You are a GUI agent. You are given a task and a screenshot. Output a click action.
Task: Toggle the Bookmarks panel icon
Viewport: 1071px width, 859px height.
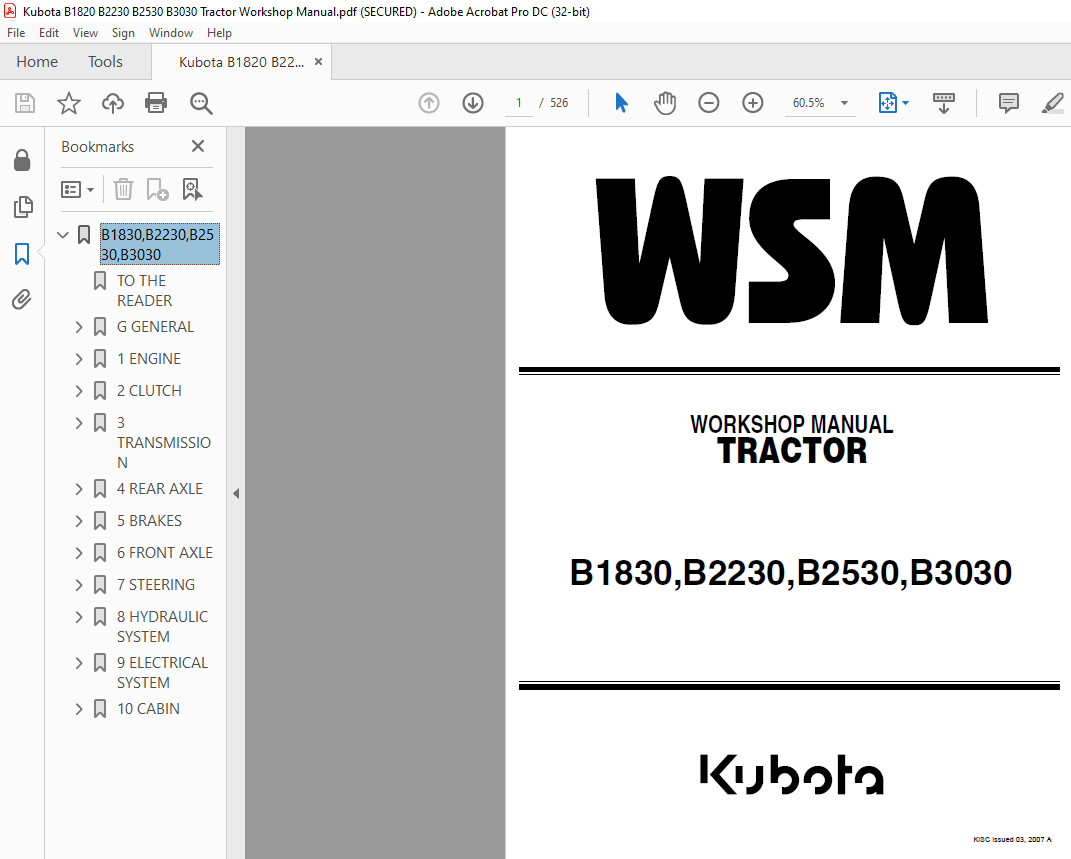pos(22,253)
